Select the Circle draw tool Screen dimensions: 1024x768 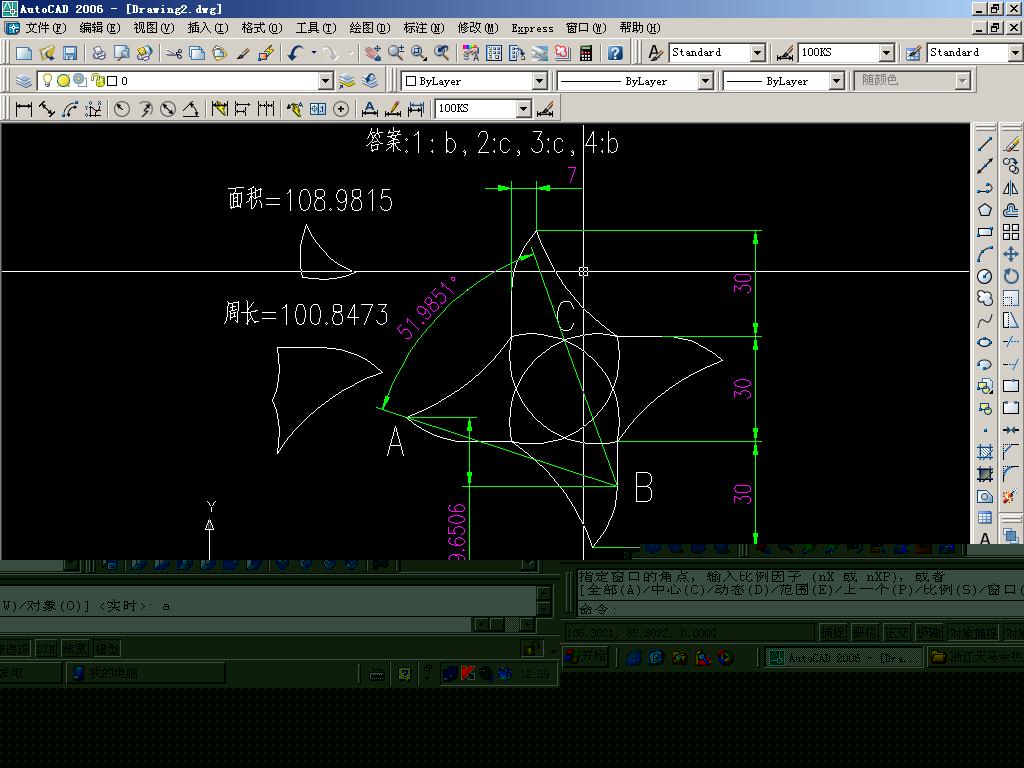tap(985, 277)
